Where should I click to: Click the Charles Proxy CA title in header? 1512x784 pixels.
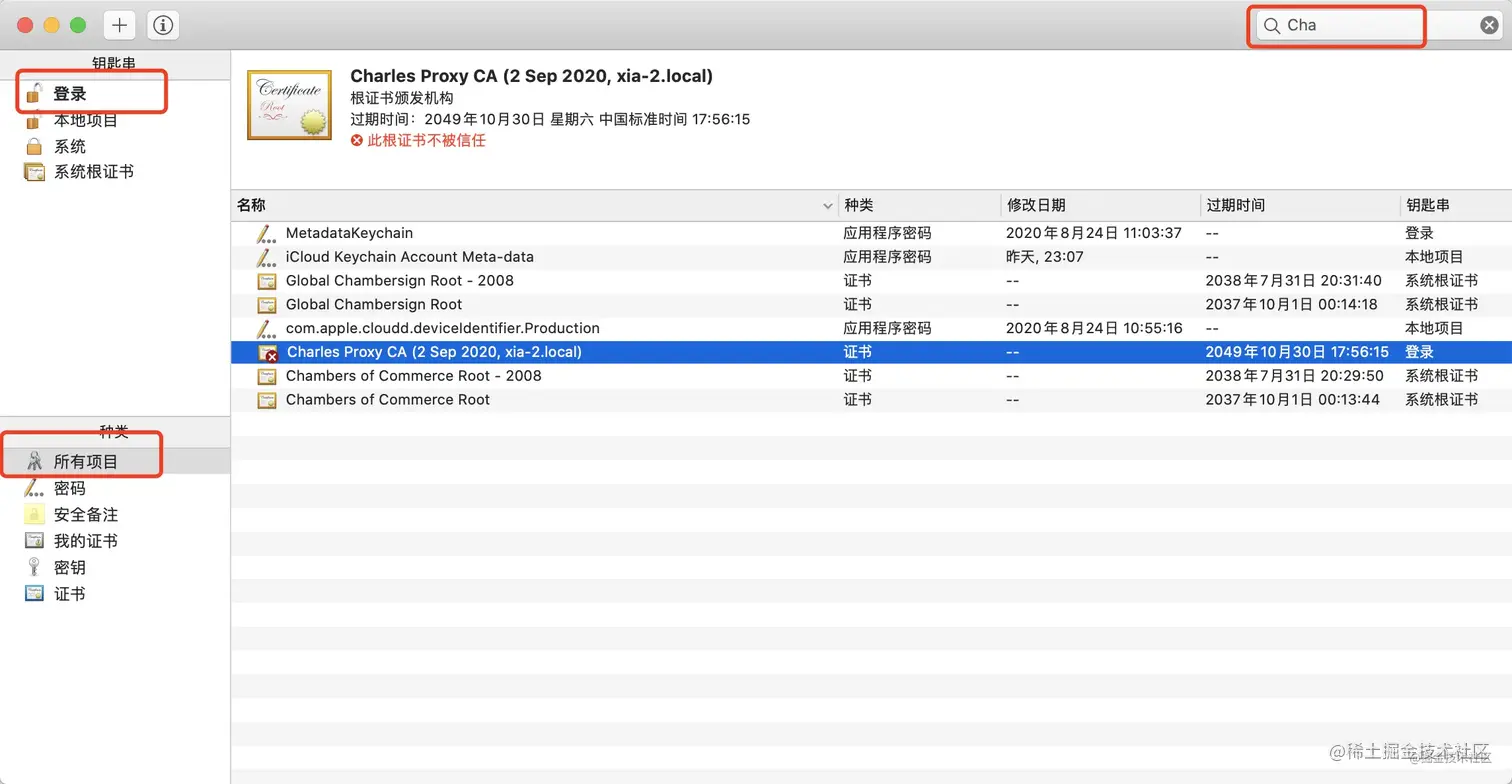[532, 76]
